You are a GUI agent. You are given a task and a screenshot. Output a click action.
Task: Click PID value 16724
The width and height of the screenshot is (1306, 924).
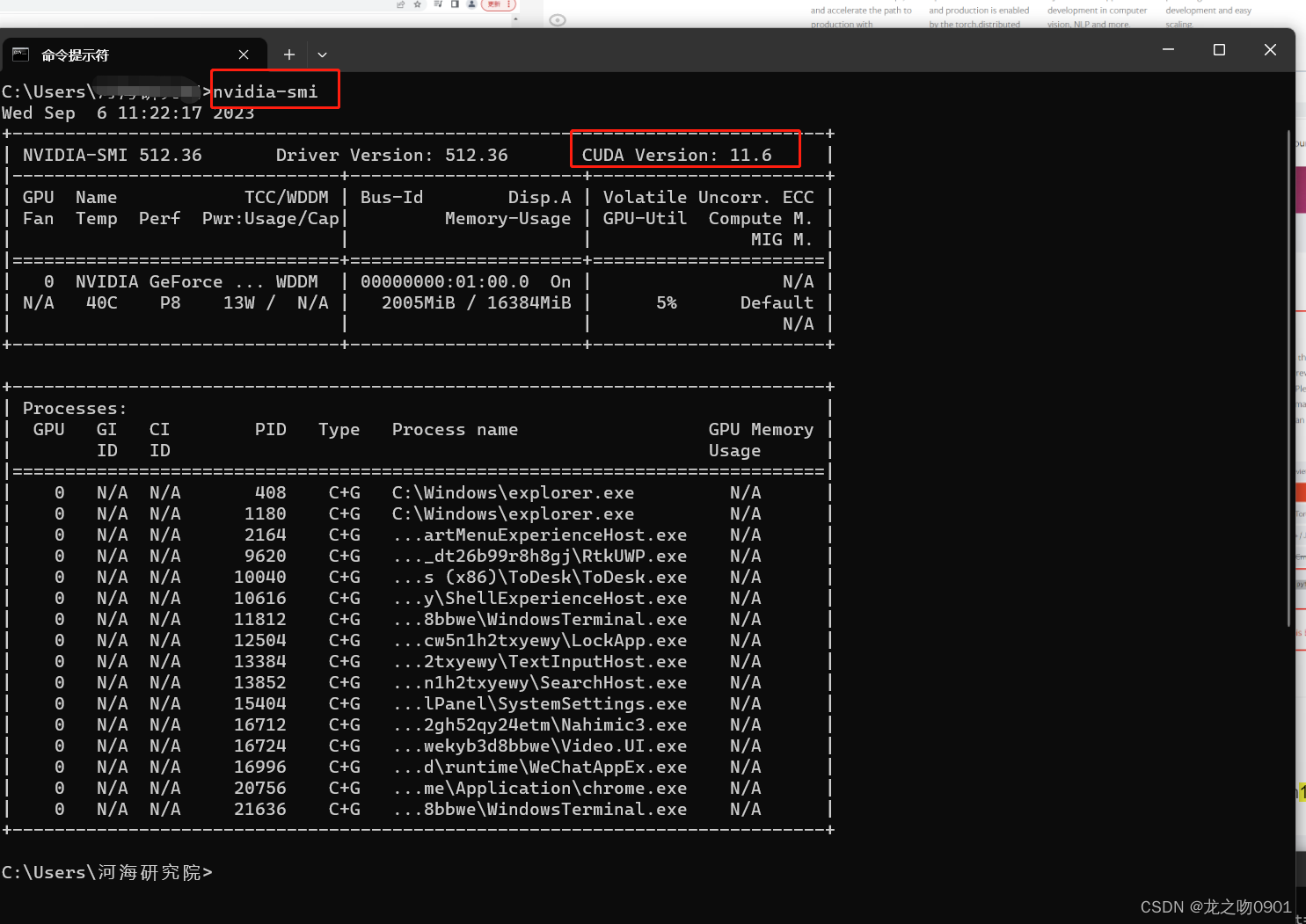coord(259,746)
